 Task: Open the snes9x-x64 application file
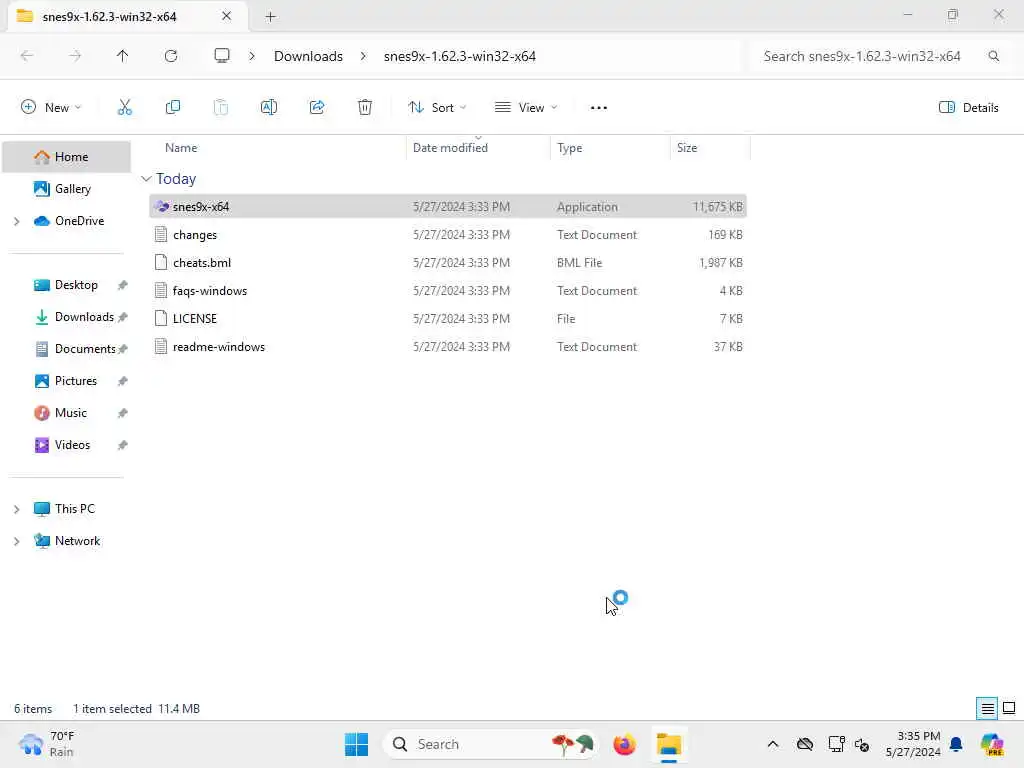(x=447, y=206)
